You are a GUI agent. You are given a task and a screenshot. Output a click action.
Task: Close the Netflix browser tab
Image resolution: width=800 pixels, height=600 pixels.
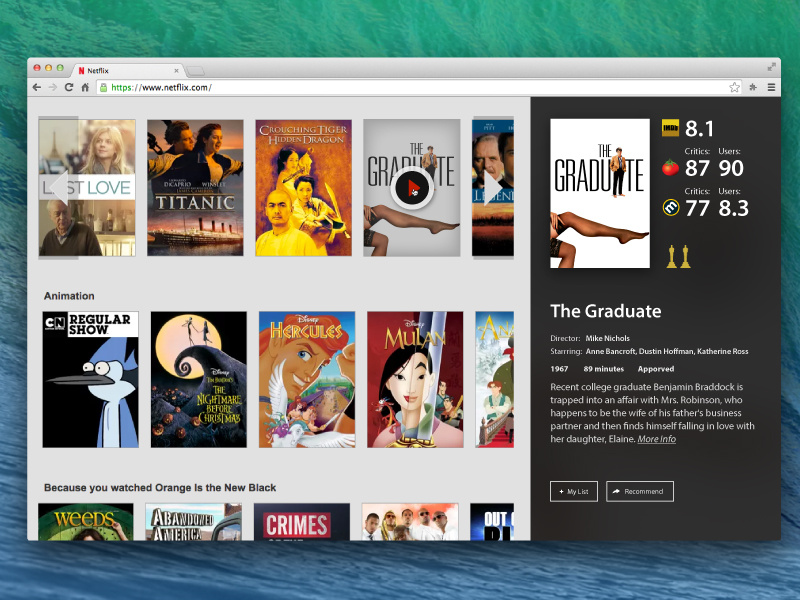(177, 71)
